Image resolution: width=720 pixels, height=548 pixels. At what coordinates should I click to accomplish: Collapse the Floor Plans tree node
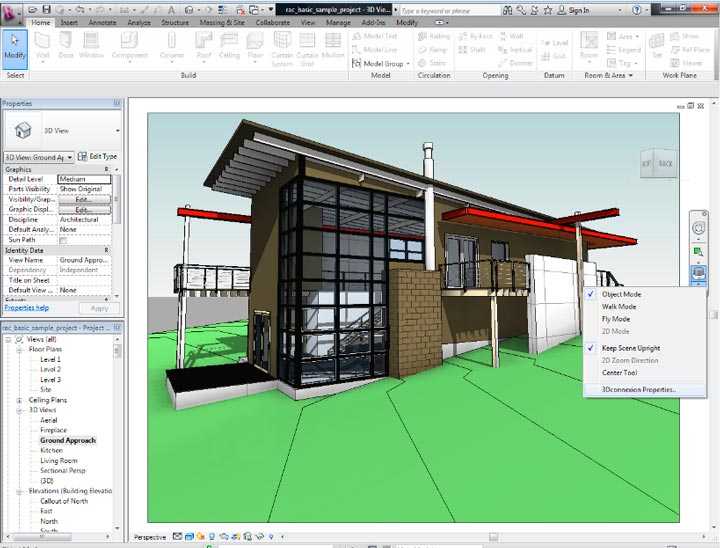[19, 350]
